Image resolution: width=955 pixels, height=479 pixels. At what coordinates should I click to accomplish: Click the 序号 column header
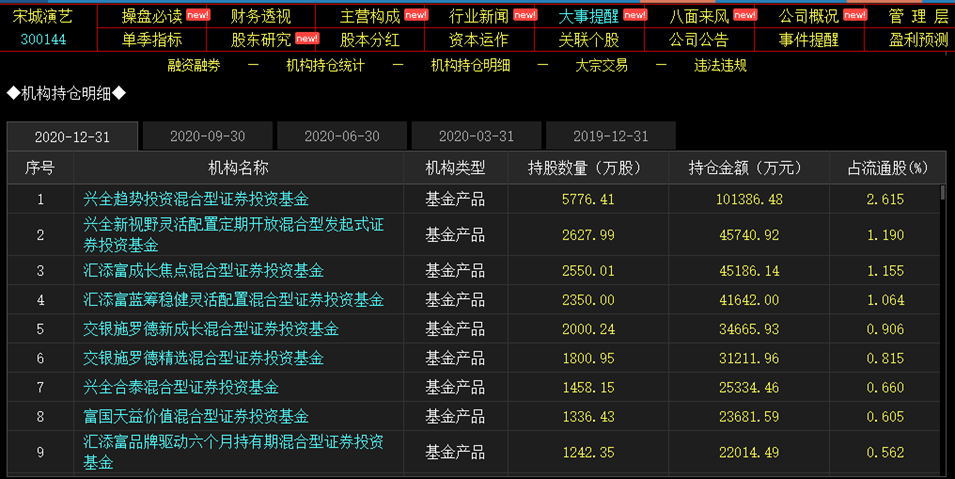tap(40, 168)
